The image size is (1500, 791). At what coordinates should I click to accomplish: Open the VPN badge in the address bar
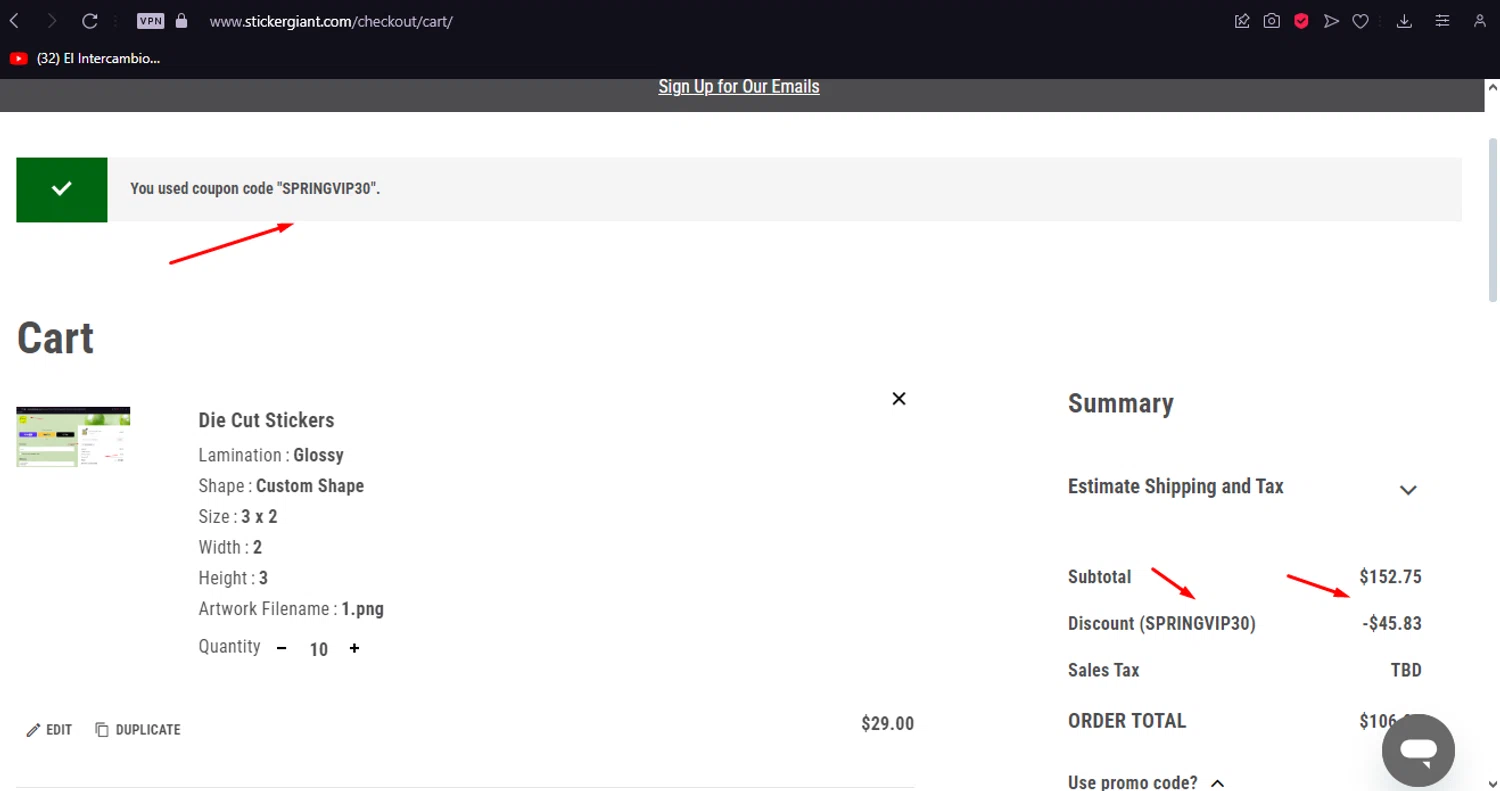(x=150, y=20)
